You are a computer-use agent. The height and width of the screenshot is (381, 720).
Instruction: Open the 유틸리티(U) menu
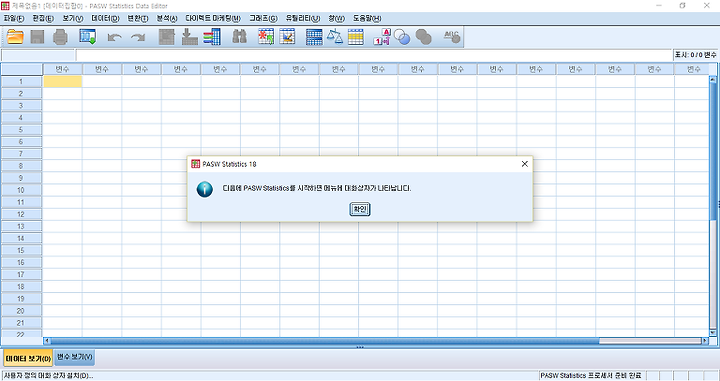click(303, 18)
